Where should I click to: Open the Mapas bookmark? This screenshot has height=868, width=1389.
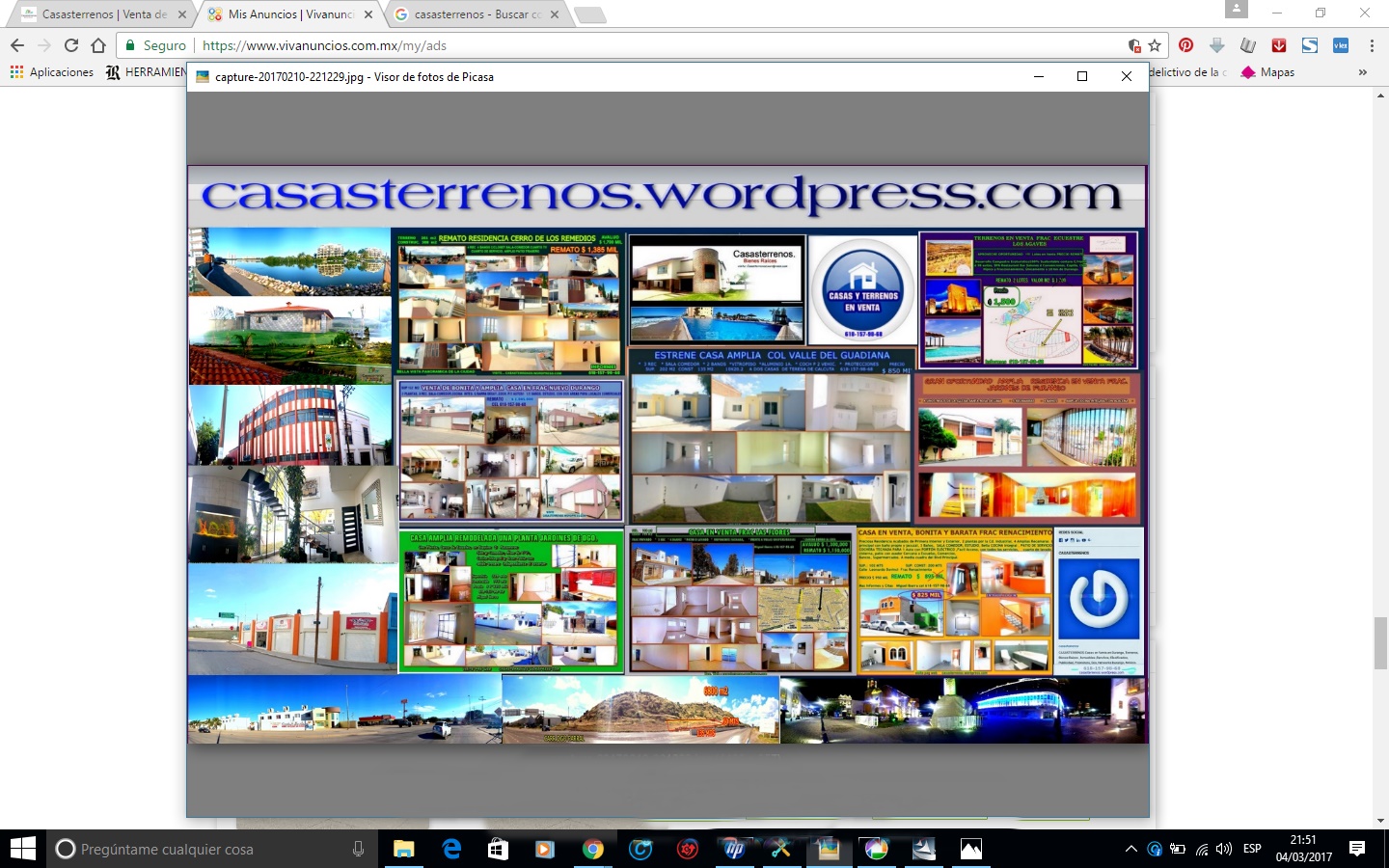point(1267,72)
